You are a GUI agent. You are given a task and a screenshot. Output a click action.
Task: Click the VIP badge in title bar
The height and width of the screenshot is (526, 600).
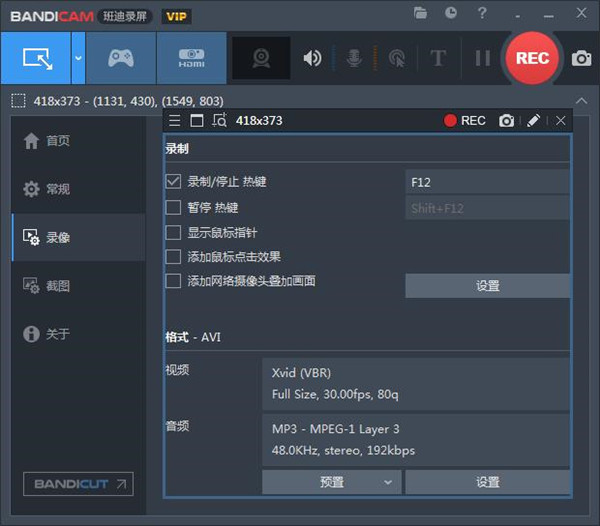coord(176,16)
